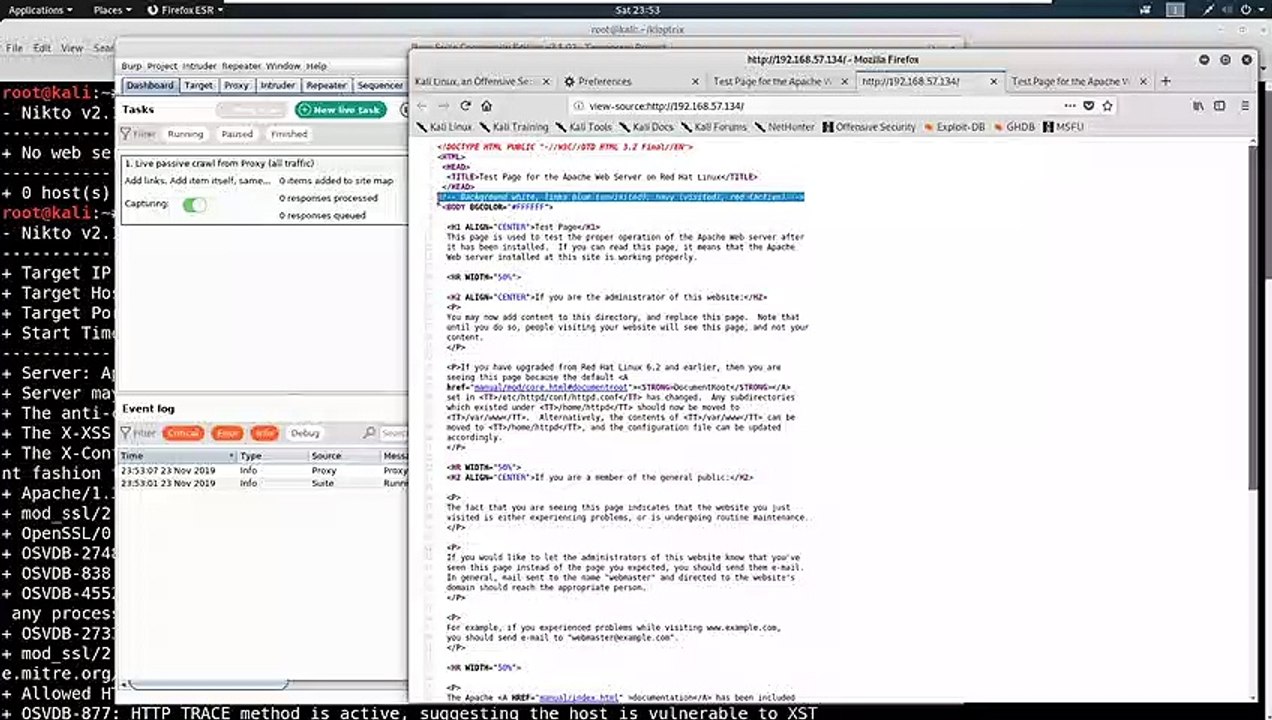This screenshot has height=720, width=1272.
Task: Click the Event log filter funnel icon
Action: (125, 433)
